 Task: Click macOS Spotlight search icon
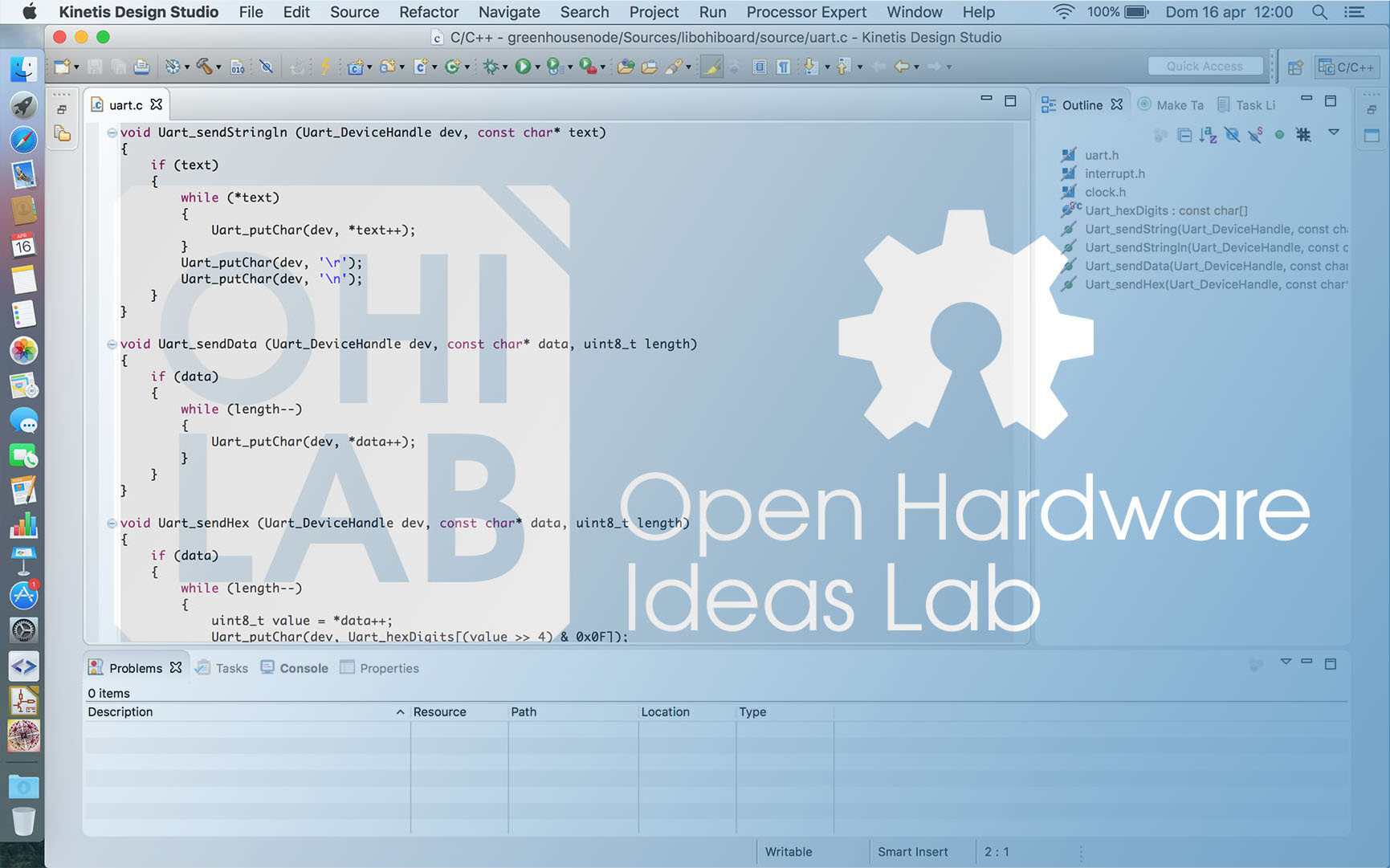tap(1319, 12)
